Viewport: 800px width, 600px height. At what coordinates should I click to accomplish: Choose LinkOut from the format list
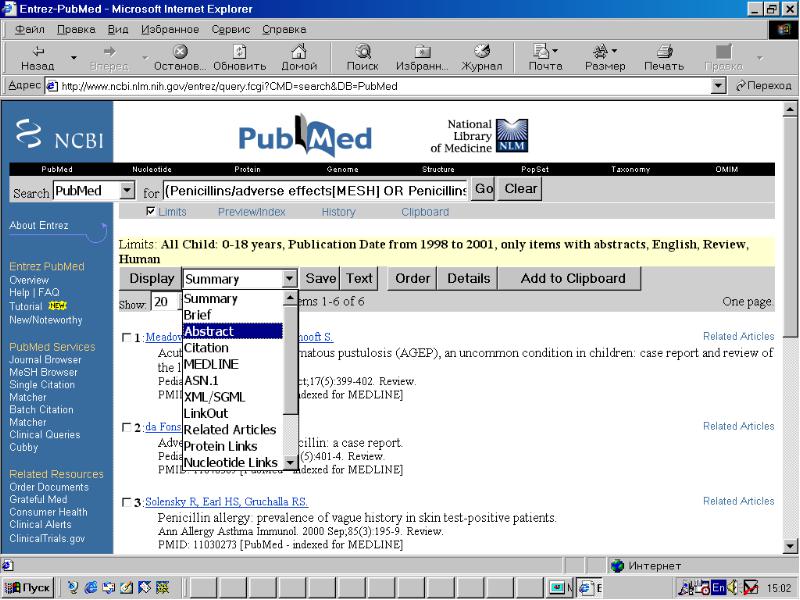(233, 413)
